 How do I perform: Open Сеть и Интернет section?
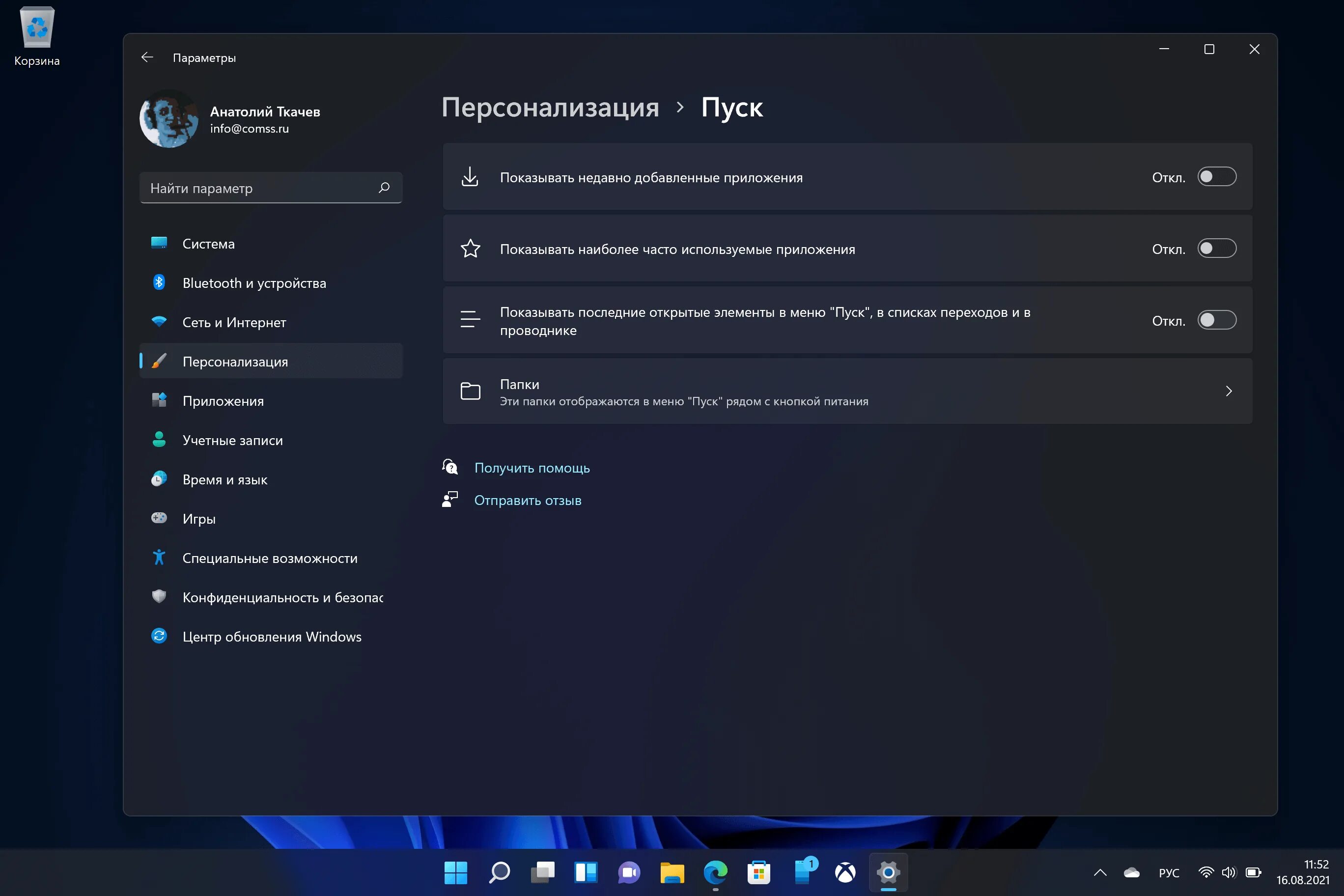[x=271, y=322]
